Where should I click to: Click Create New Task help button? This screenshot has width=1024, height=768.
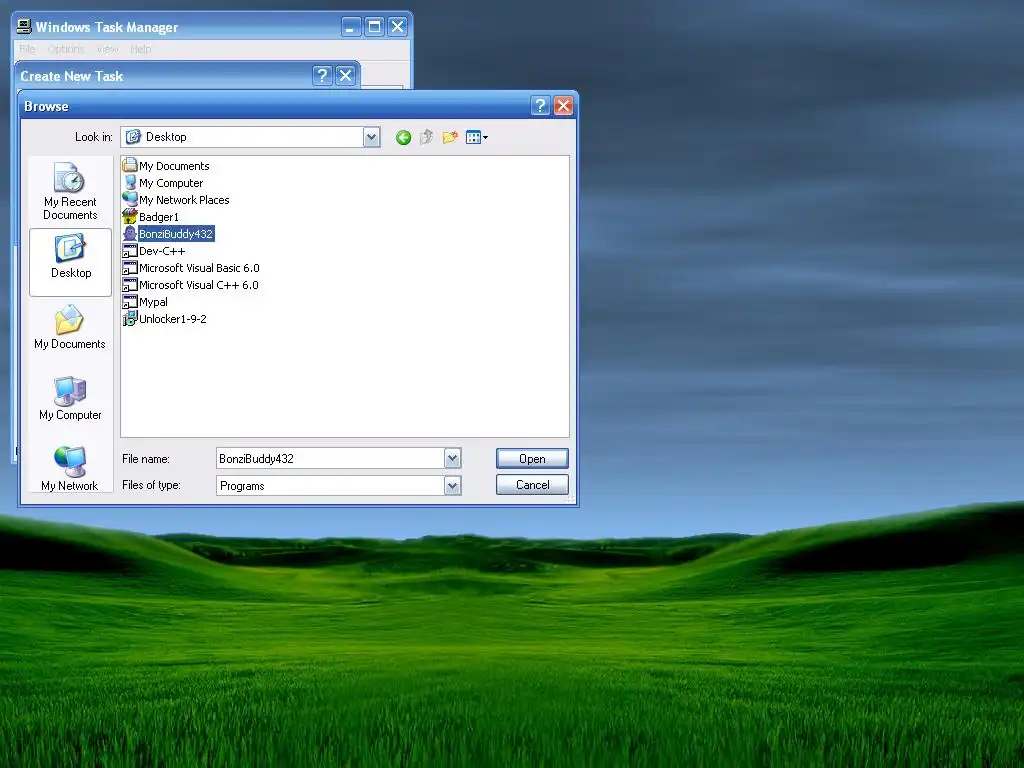tap(322, 76)
